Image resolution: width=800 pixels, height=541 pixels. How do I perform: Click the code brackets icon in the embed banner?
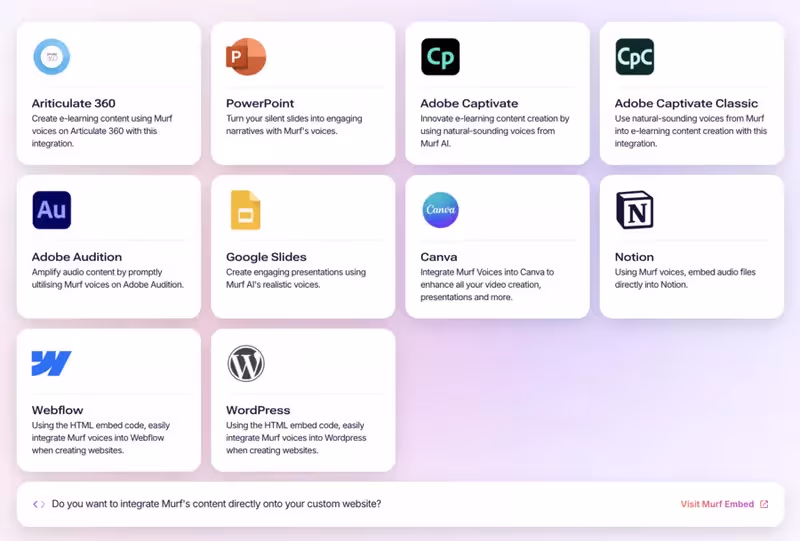[39, 504]
